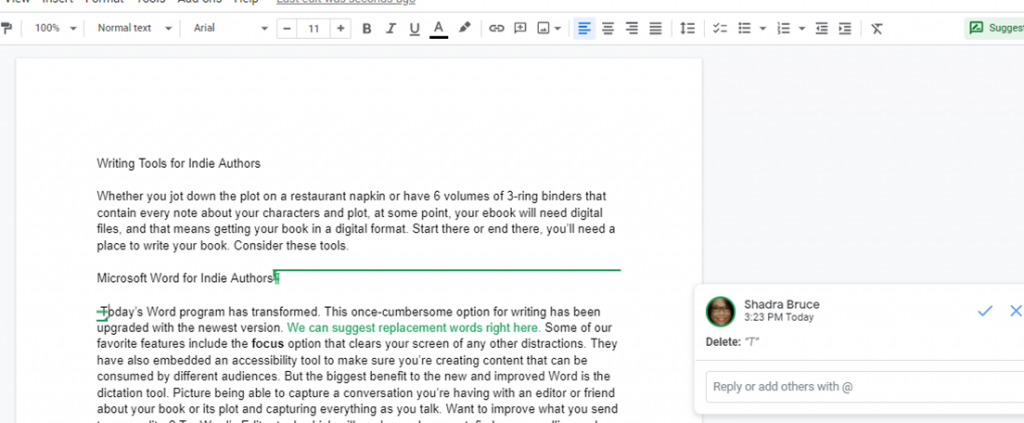Click the "Reply or add others with @" field

click(865, 386)
